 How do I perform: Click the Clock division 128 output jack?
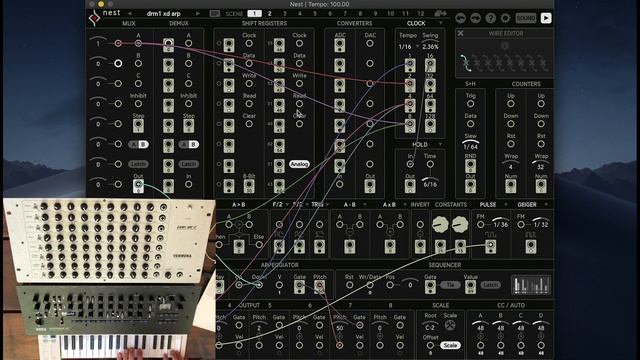click(430, 125)
